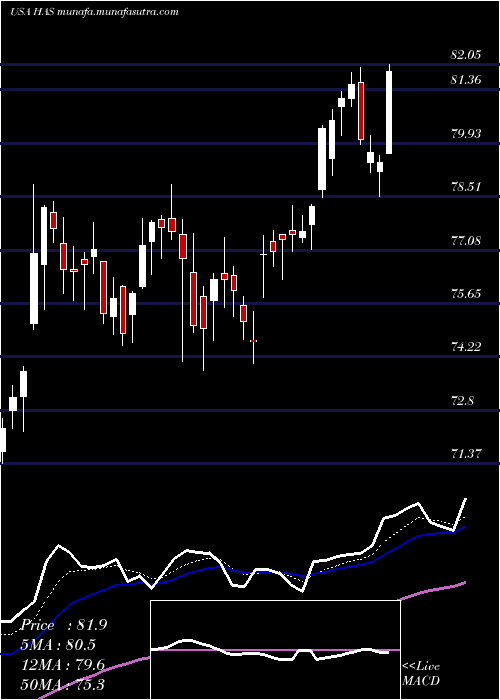The width and height of the screenshot is (500, 700).
Task: Click the 82.05 price axis label
Action: pyautogui.click(x=466, y=55)
